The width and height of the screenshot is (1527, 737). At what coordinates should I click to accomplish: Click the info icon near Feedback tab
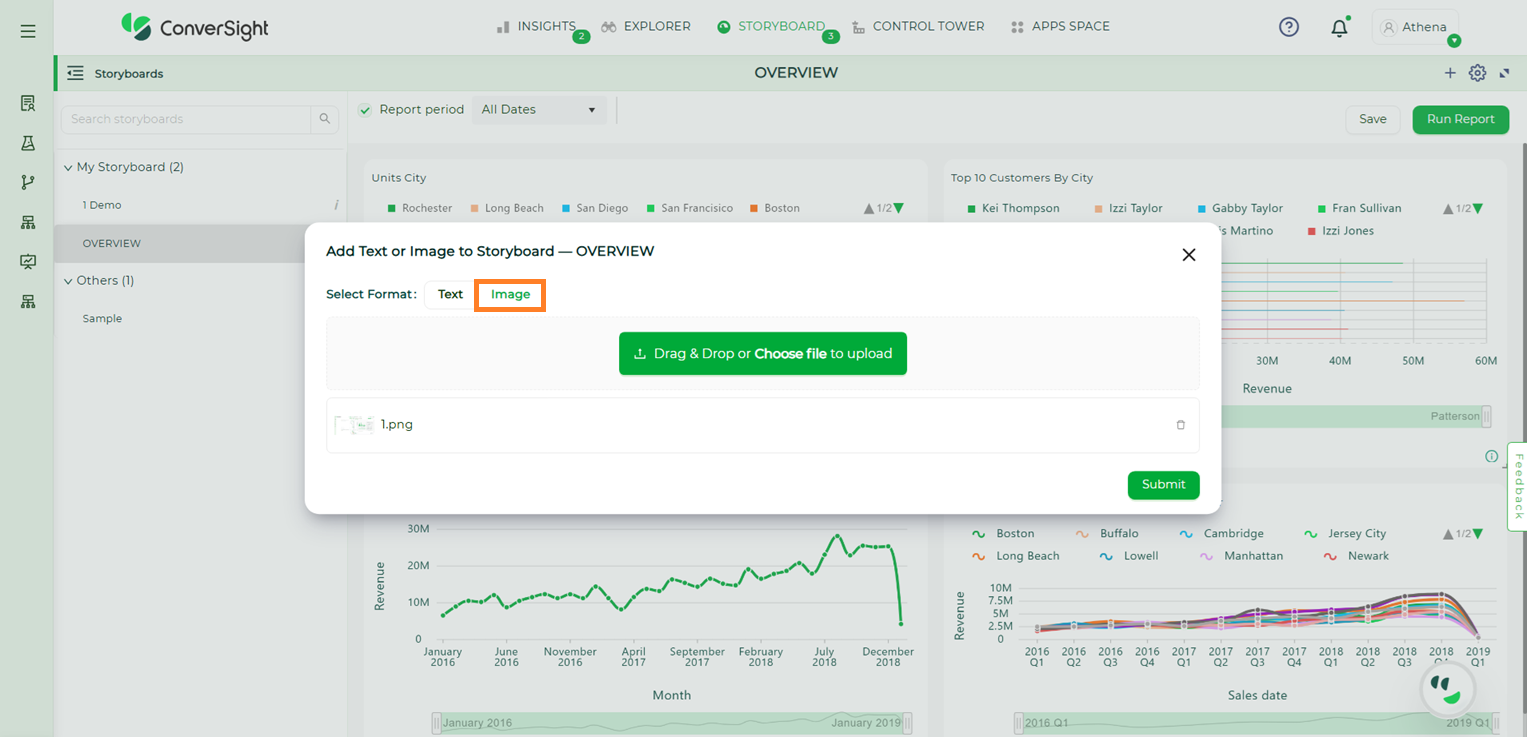point(1492,456)
